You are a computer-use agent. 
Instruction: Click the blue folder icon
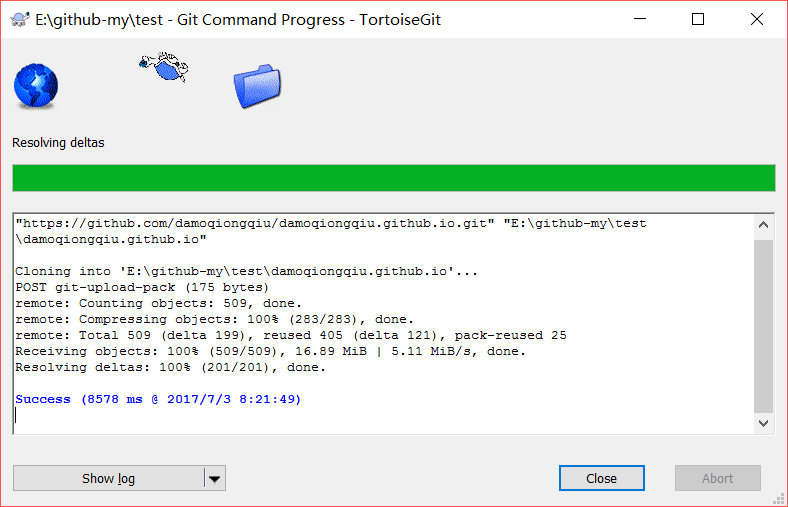coord(257,86)
